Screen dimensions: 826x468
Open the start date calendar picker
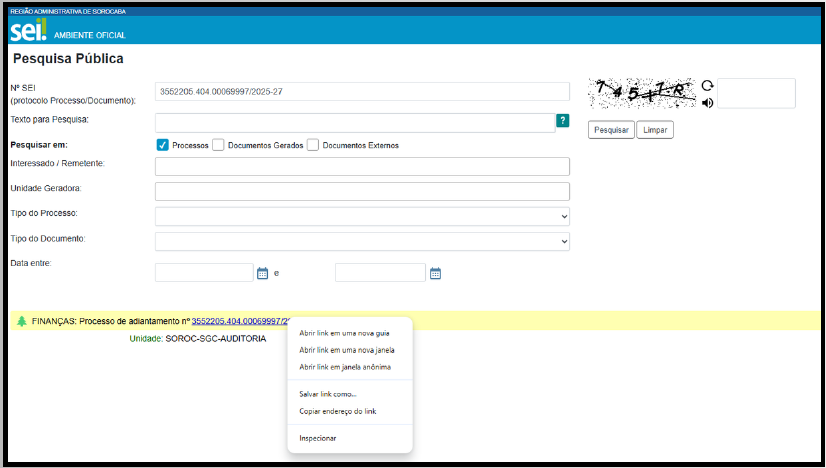point(262,273)
